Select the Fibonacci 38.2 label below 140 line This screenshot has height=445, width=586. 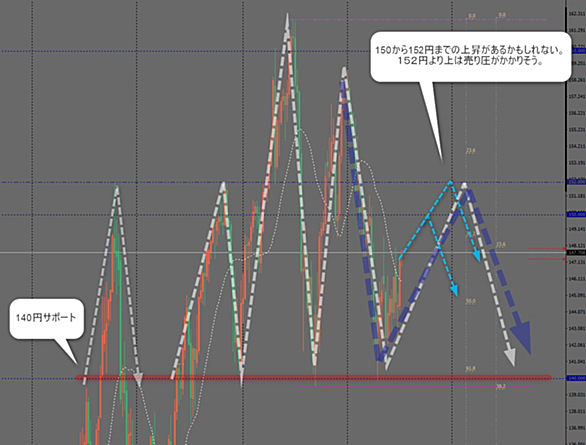(500, 387)
